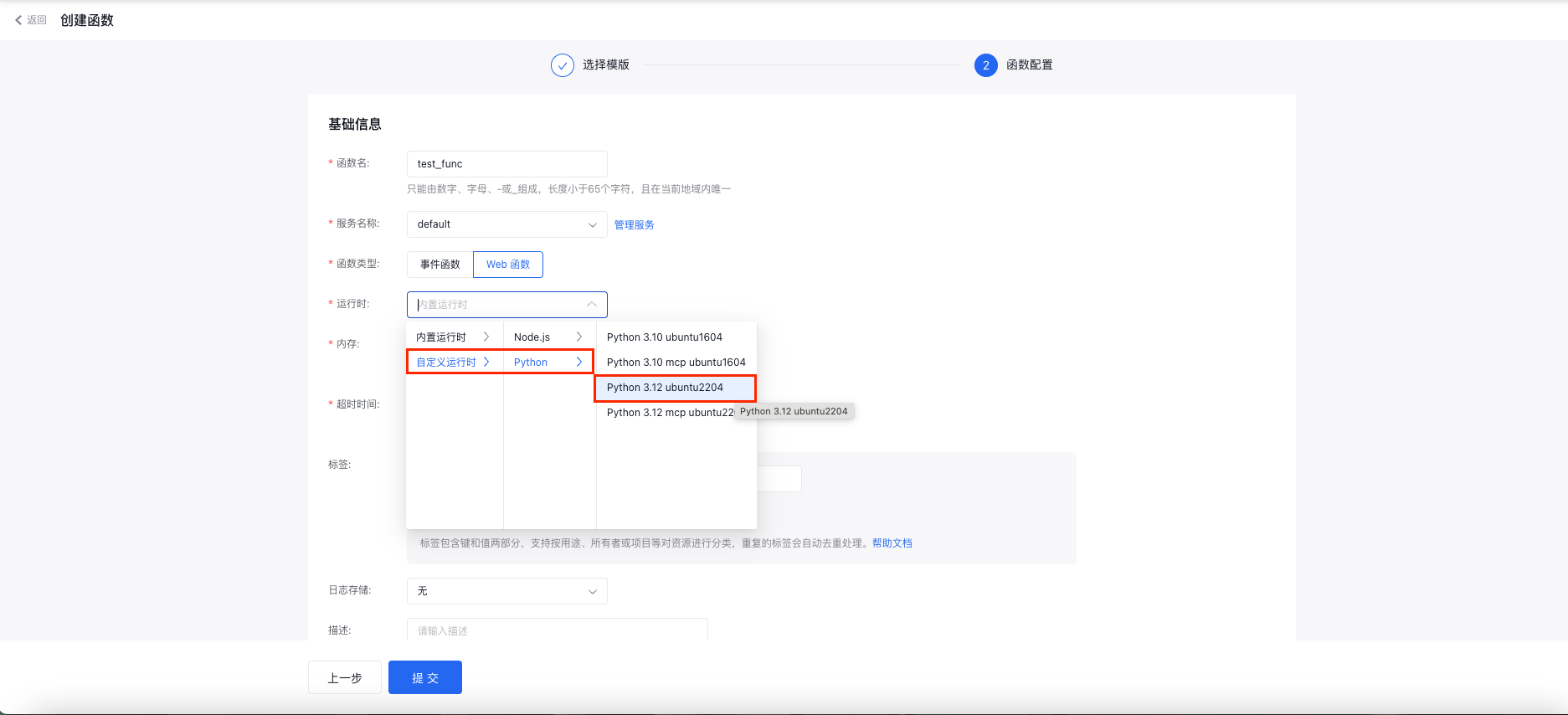The width and height of the screenshot is (1568, 715).
Task: Click chevron next to 自定义运行时
Action: (486, 362)
